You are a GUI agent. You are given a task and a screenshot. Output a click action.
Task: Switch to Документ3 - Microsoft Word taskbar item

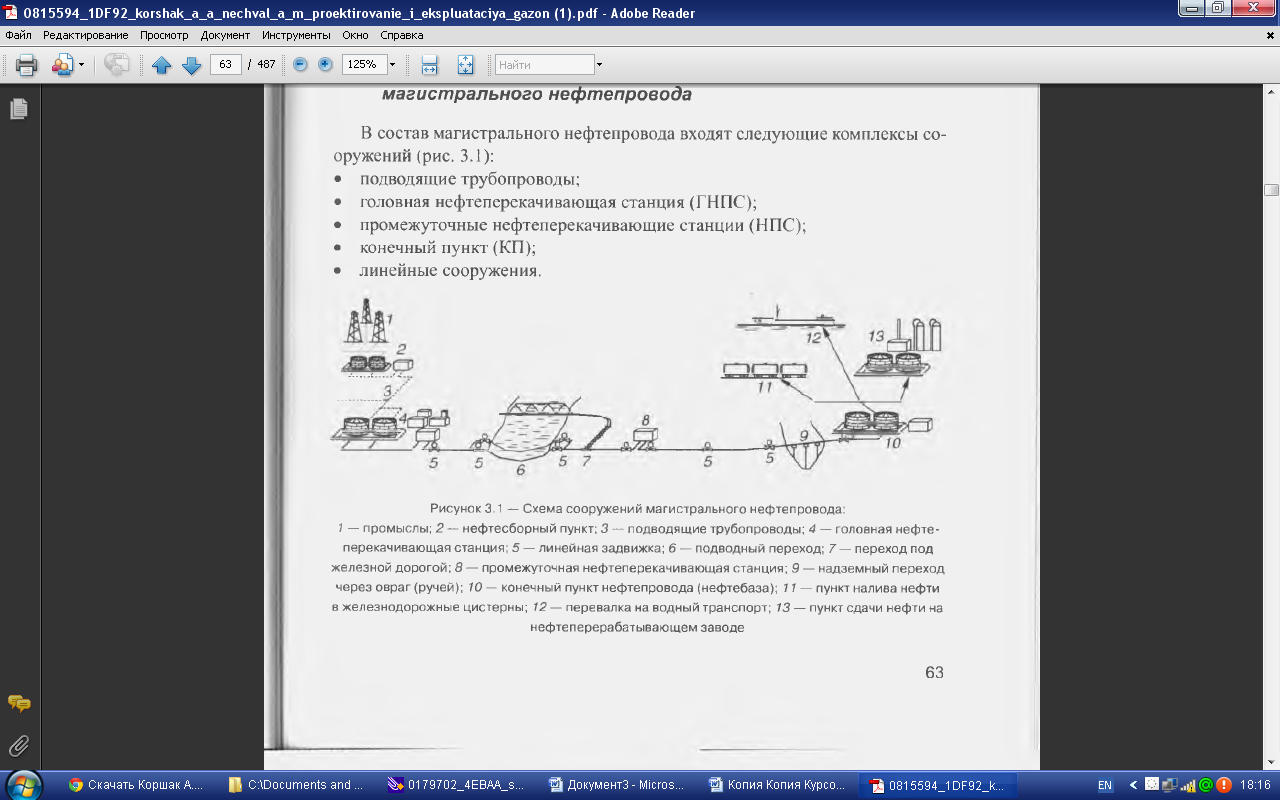coord(616,785)
